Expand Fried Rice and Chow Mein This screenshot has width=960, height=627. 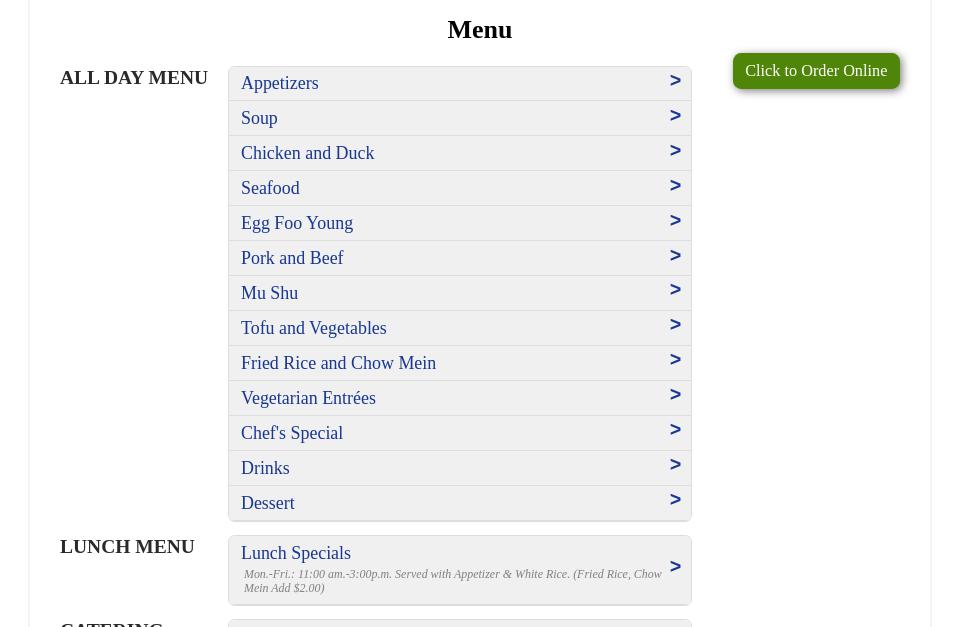coord(338,363)
